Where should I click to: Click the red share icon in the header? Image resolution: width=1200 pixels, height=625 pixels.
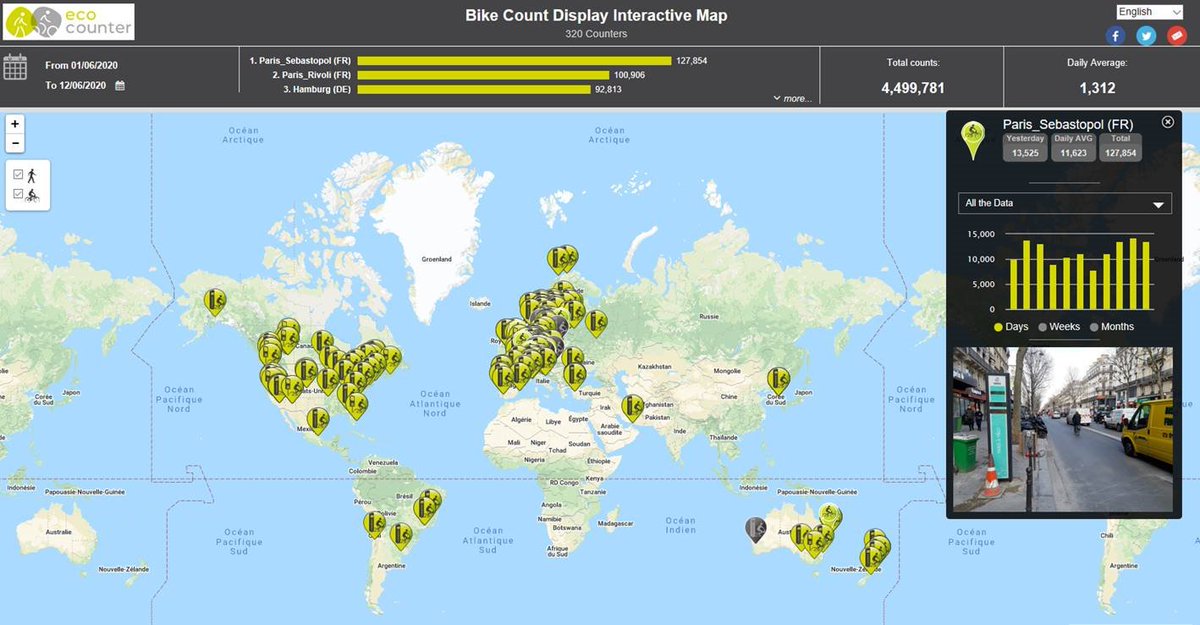click(1177, 36)
